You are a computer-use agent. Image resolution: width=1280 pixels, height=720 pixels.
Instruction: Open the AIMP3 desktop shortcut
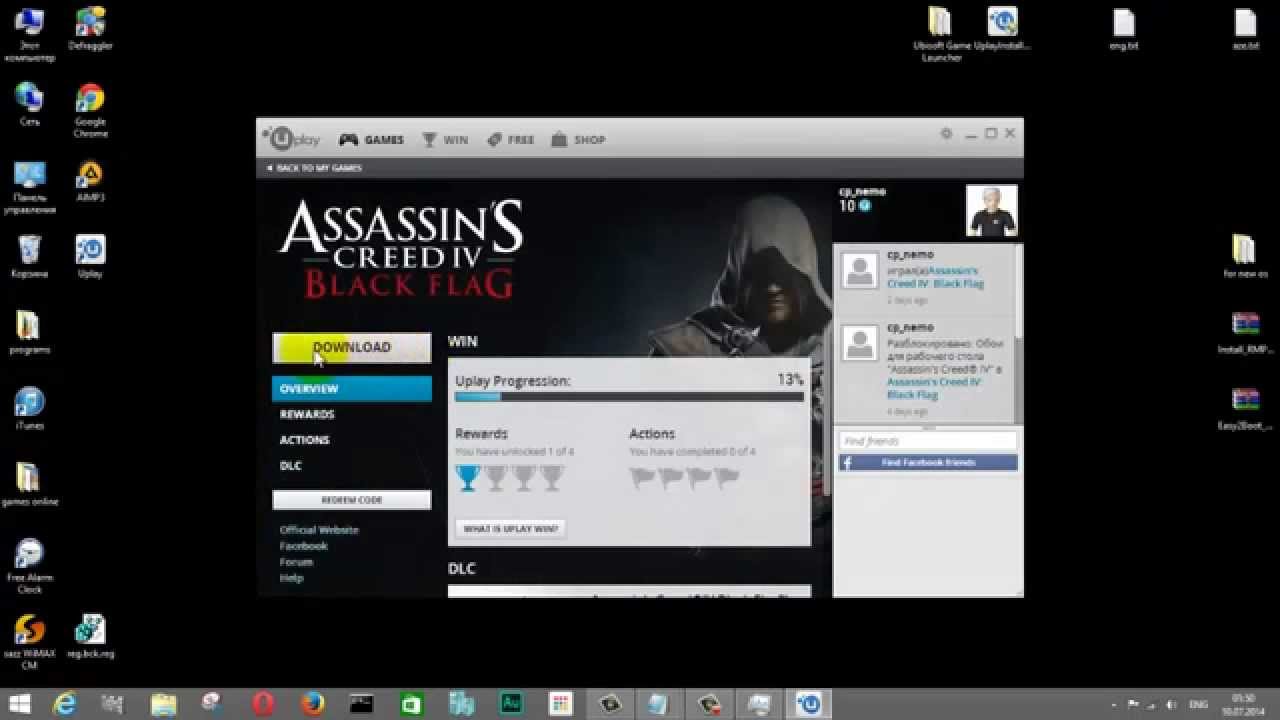[90, 182]
